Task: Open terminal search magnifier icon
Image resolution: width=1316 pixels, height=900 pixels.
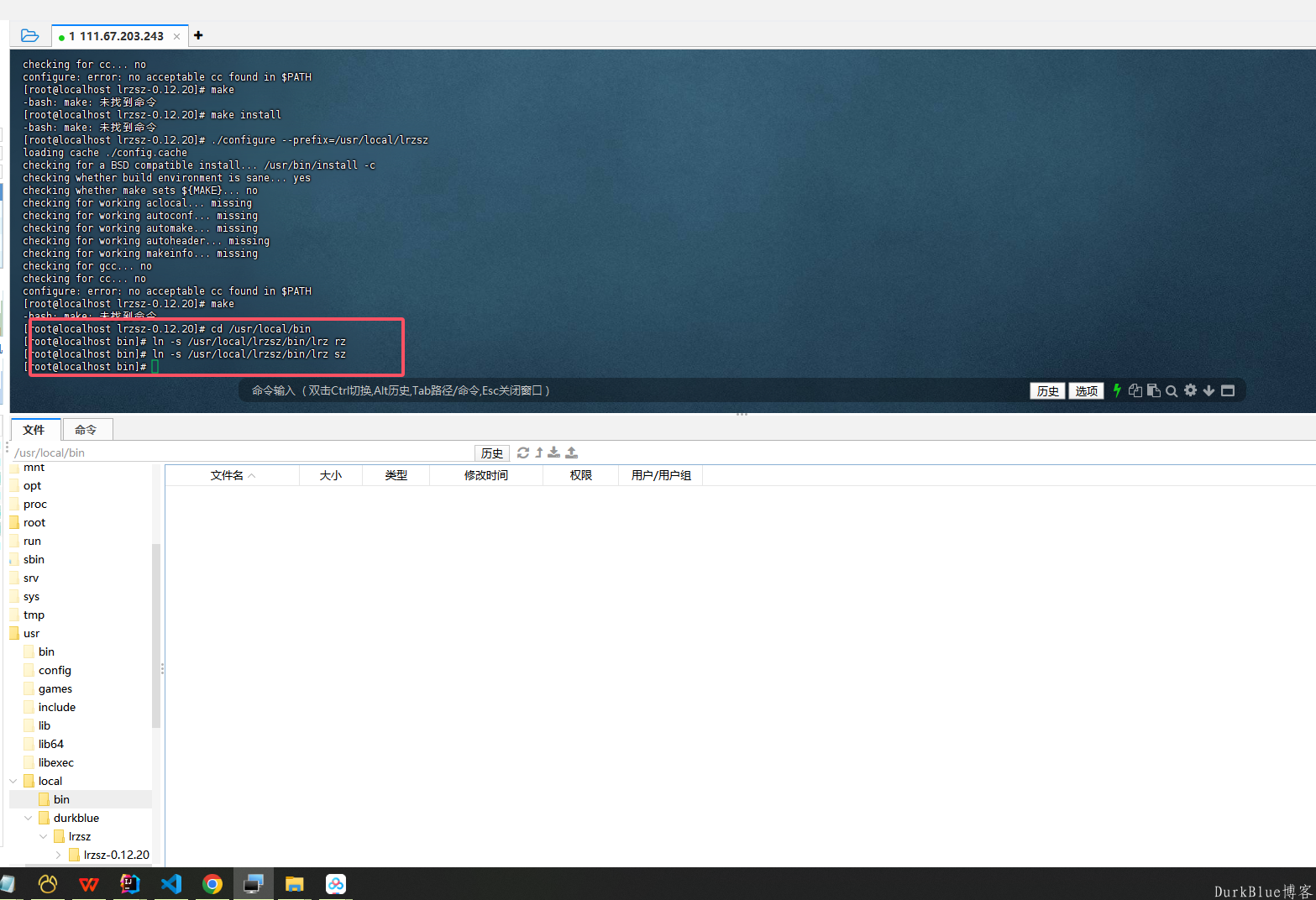Action: [1172, 390]
